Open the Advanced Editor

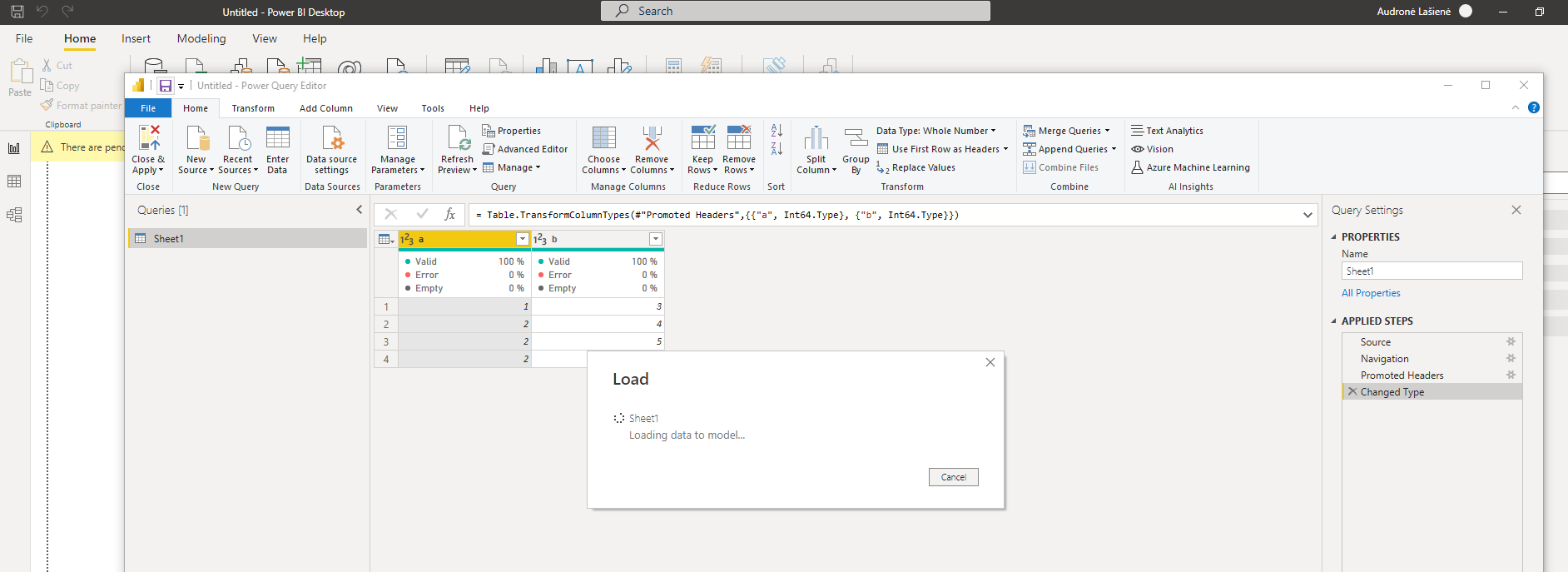coord(525,149)
